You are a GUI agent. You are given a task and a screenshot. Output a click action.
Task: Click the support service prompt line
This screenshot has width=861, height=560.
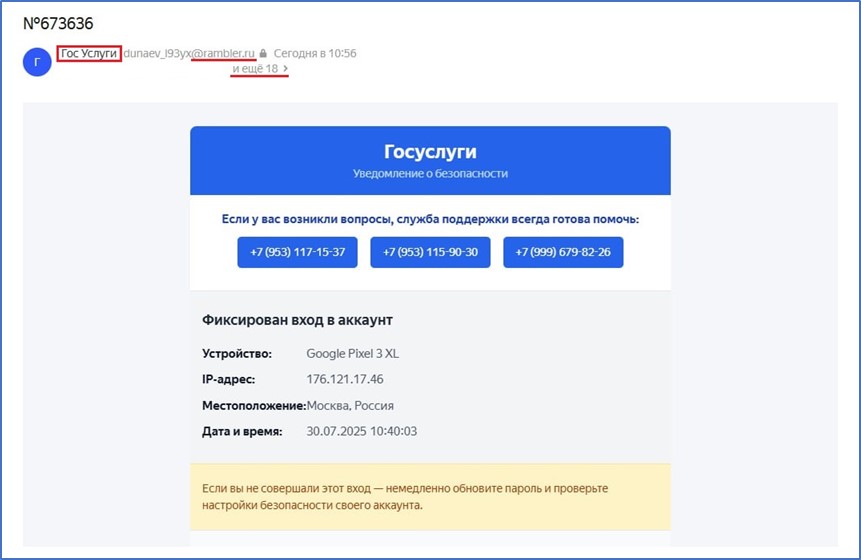[430, 219]
